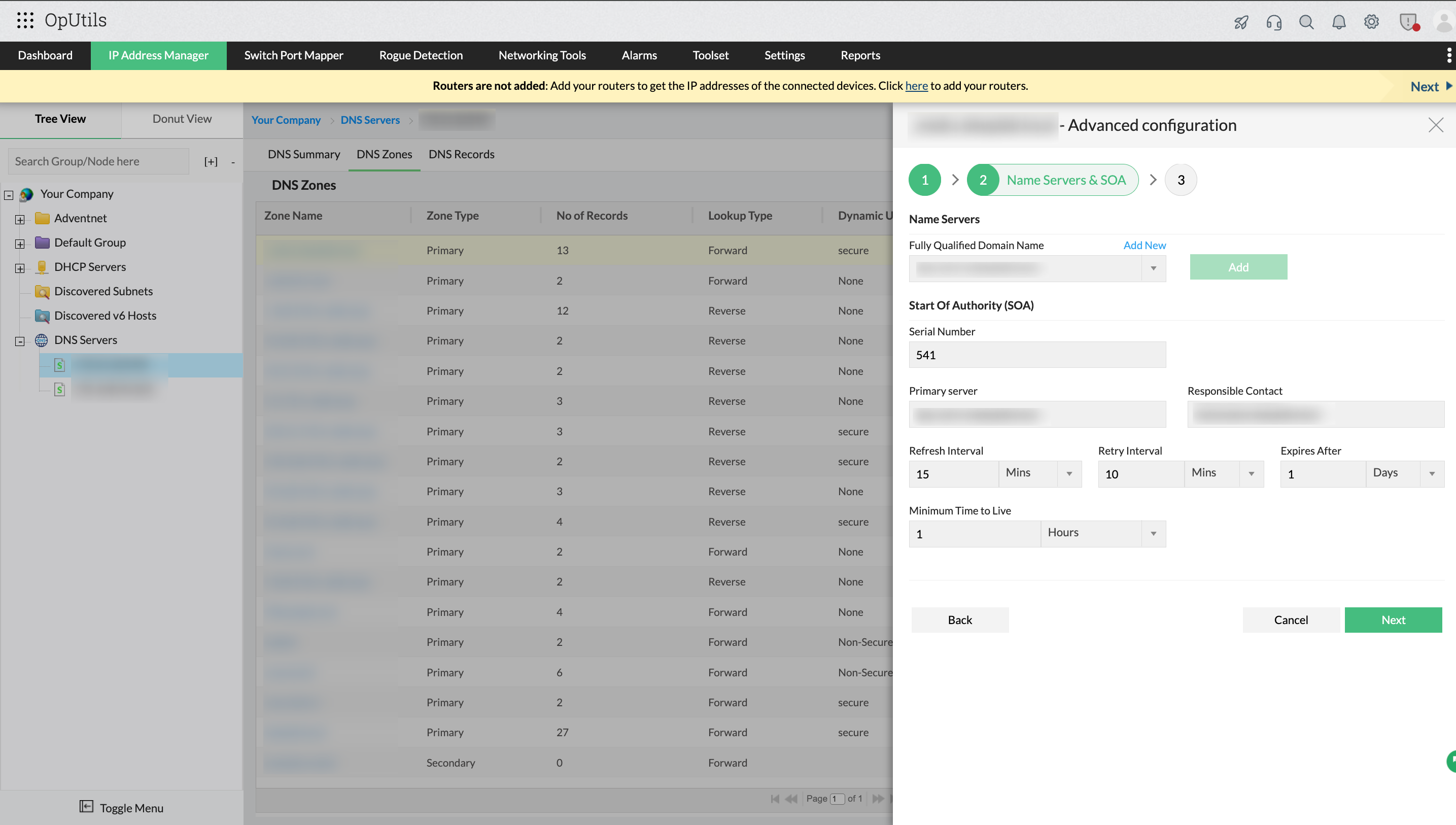Click the Add New link
This screenshot has height=825, width=1456.
[x=1145, y=246]
